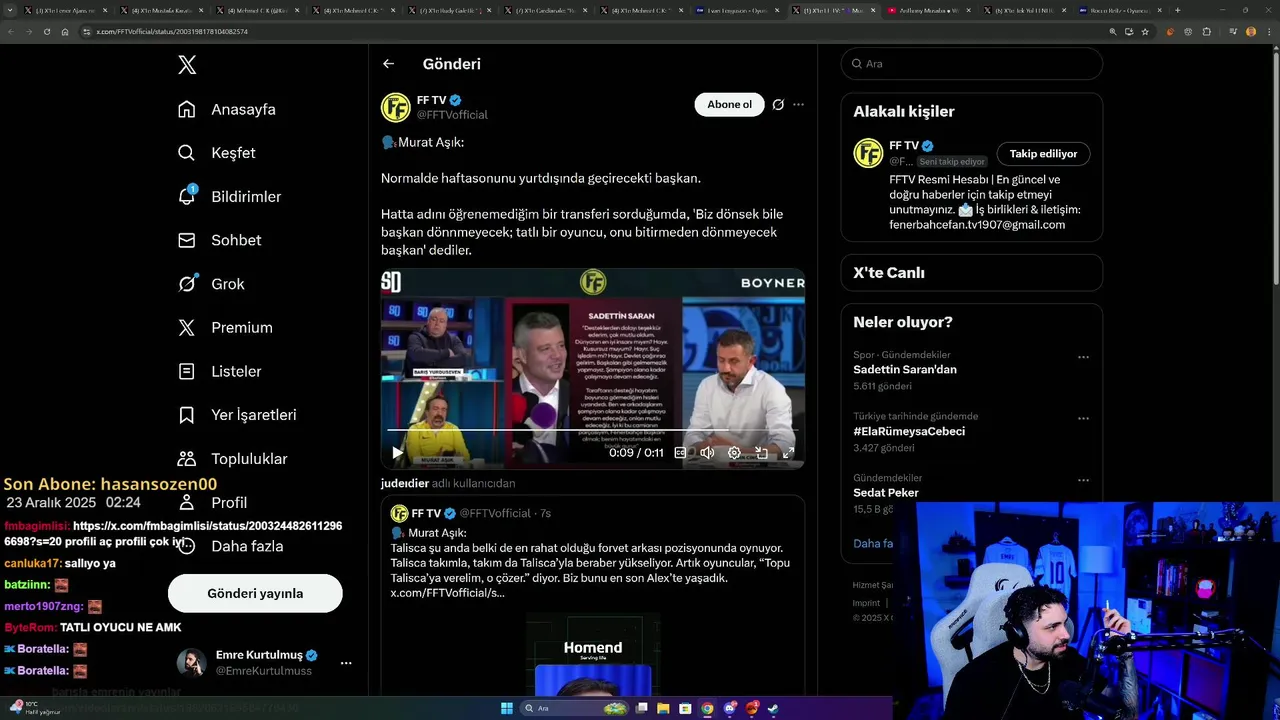
Task: Open a new browser tab
Action: [x=1177, y=10]
